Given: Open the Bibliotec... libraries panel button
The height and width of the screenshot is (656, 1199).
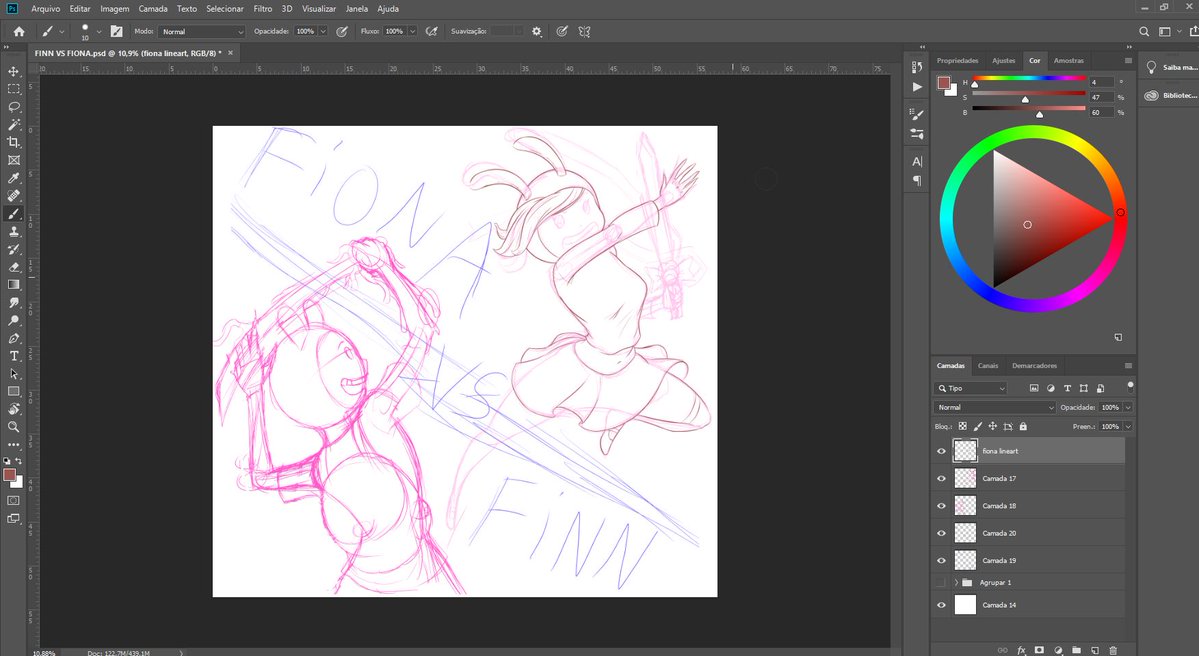Looking at the screenshot, I should (x=1170, y=96).
